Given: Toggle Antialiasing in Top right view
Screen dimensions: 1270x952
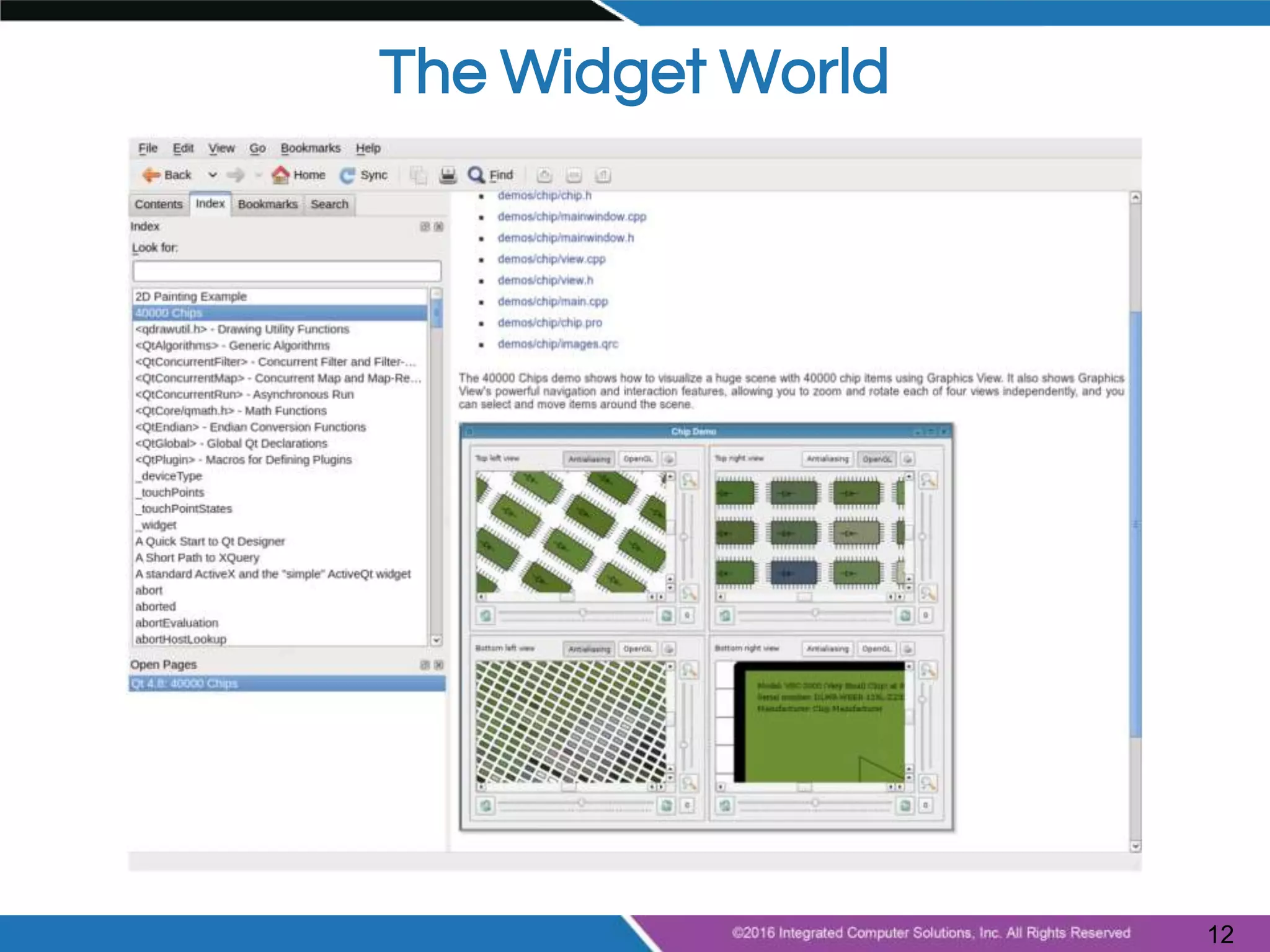Looking at the screenshot, I should click(x=828, y=459).
